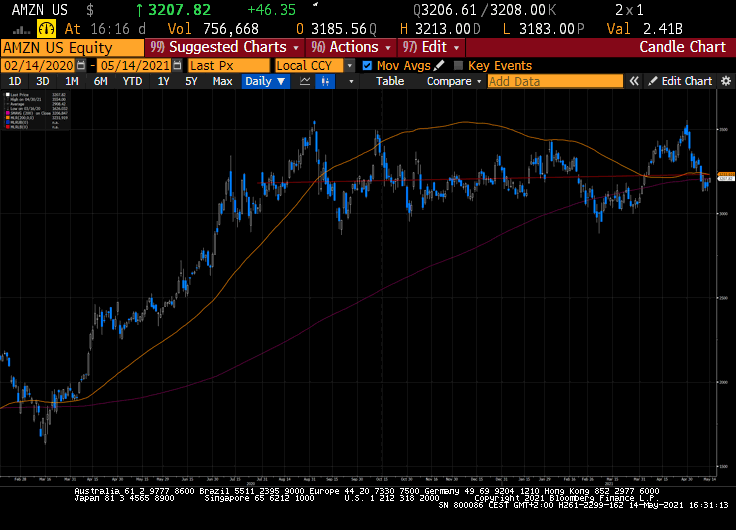Enable the Key Events checkbox

(459, 66)
